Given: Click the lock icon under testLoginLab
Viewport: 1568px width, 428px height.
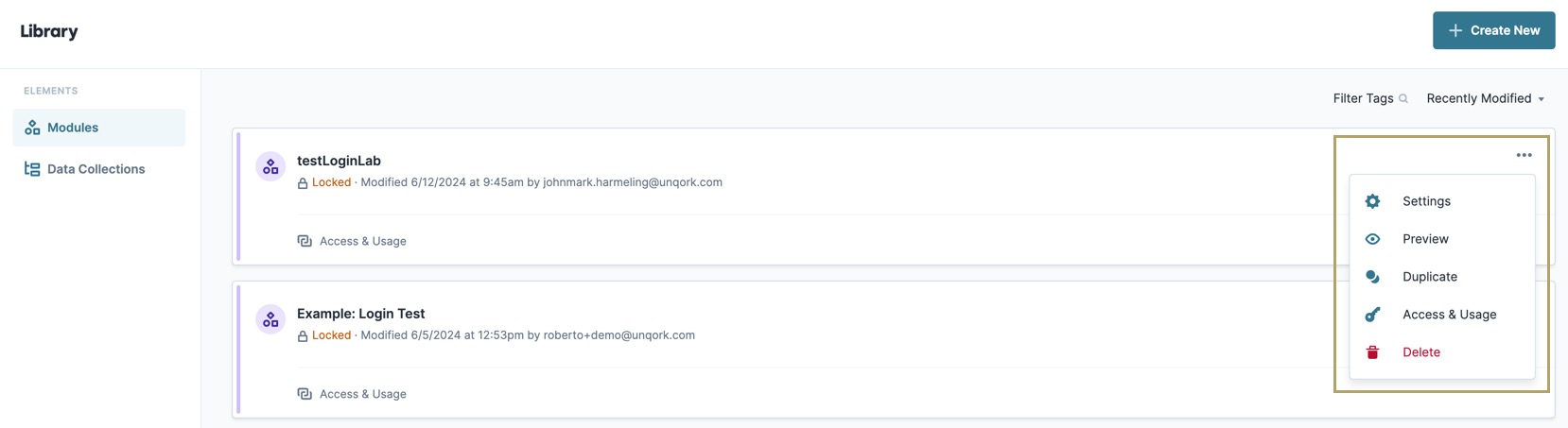Looking at the screenshot, I should point(303,183).
